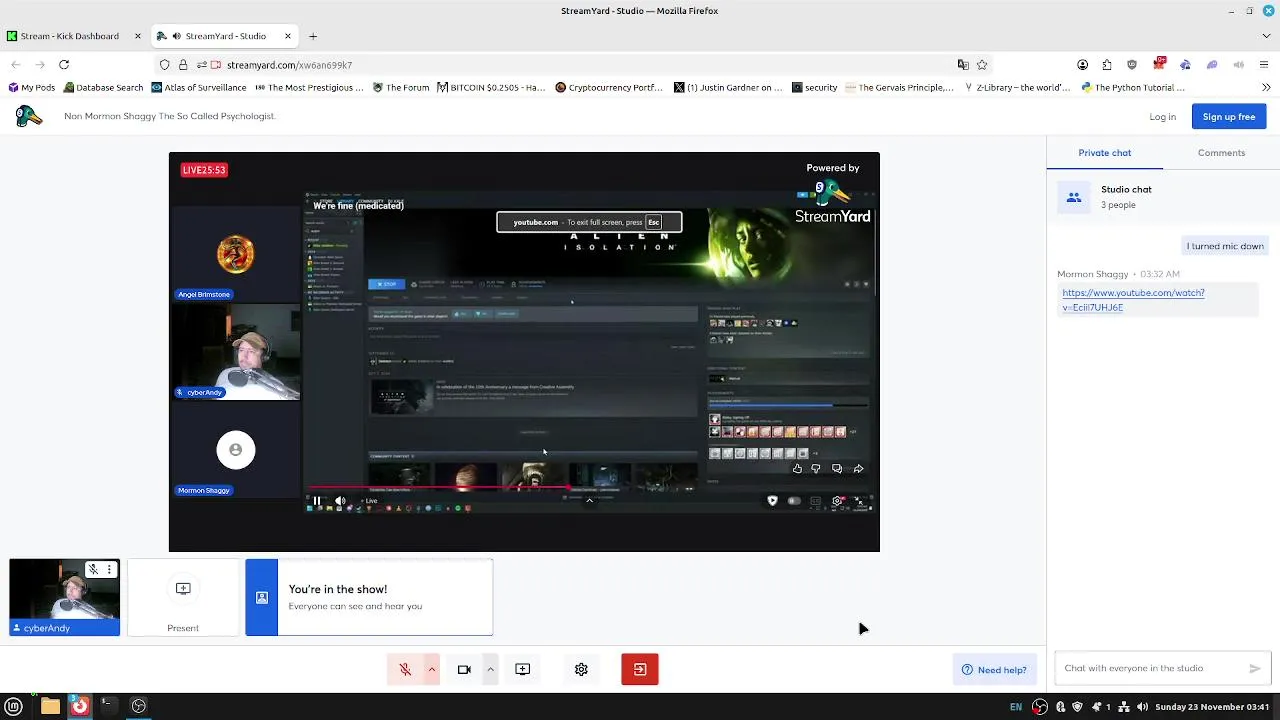Screen dimensions: 1280x720
Task: Click You're in the show status card
Action: point(369,597)
